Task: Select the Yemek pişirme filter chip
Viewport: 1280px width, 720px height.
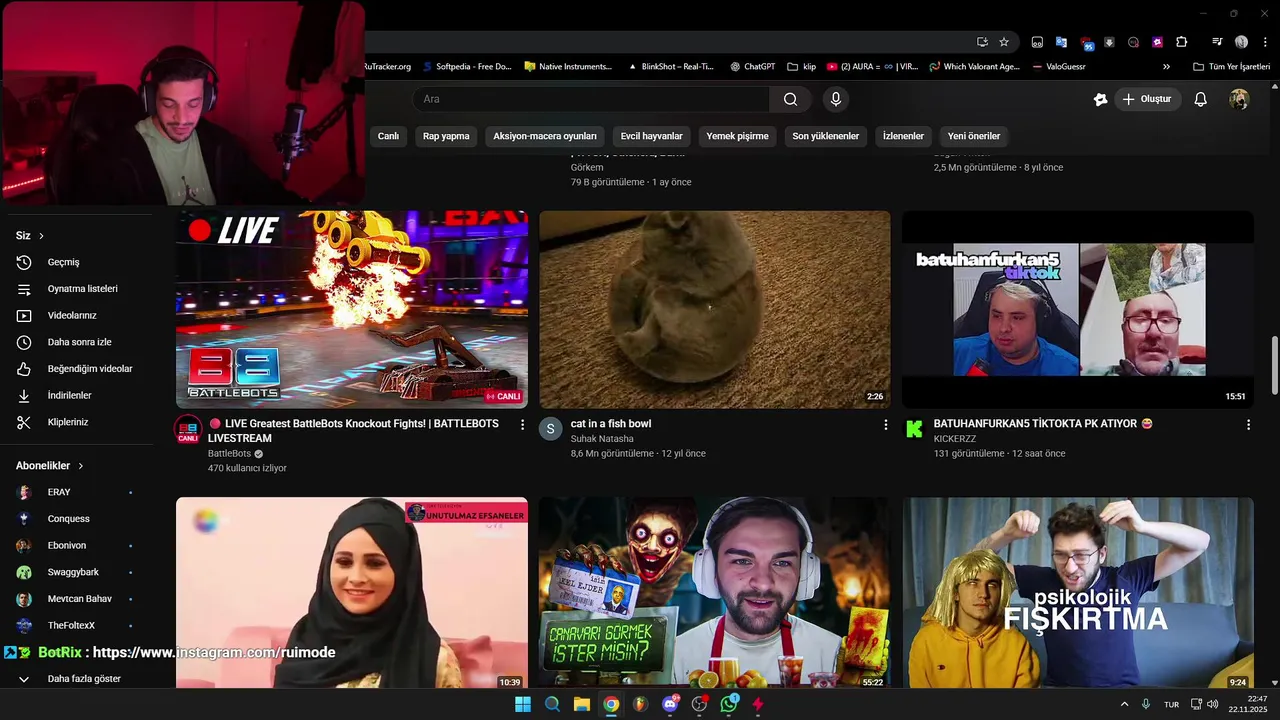Action: [737, 136]
